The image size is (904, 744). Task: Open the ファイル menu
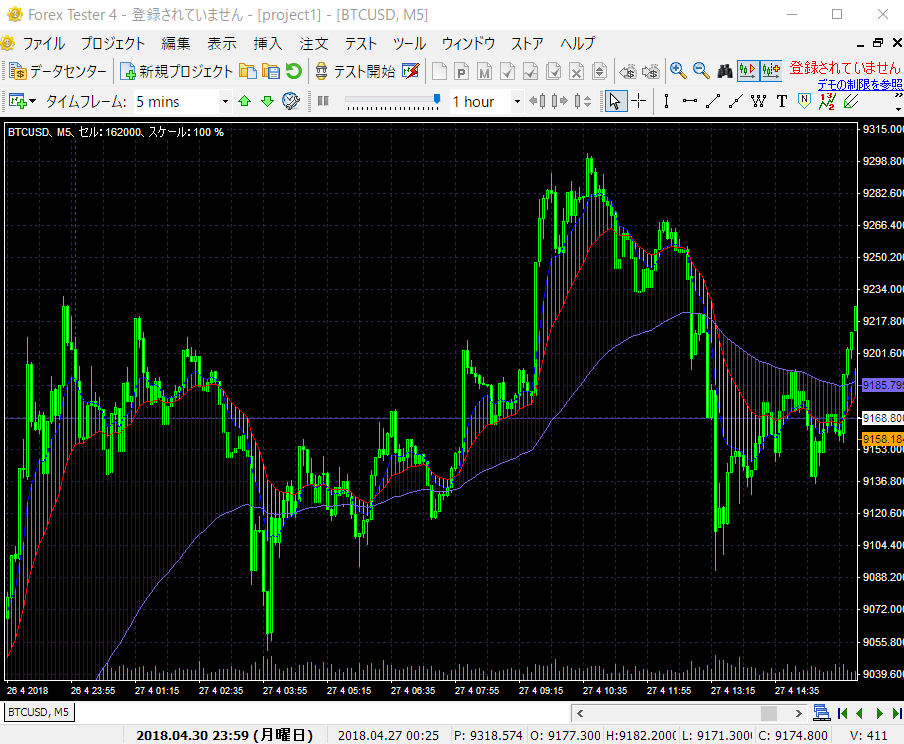pos(44,43)
